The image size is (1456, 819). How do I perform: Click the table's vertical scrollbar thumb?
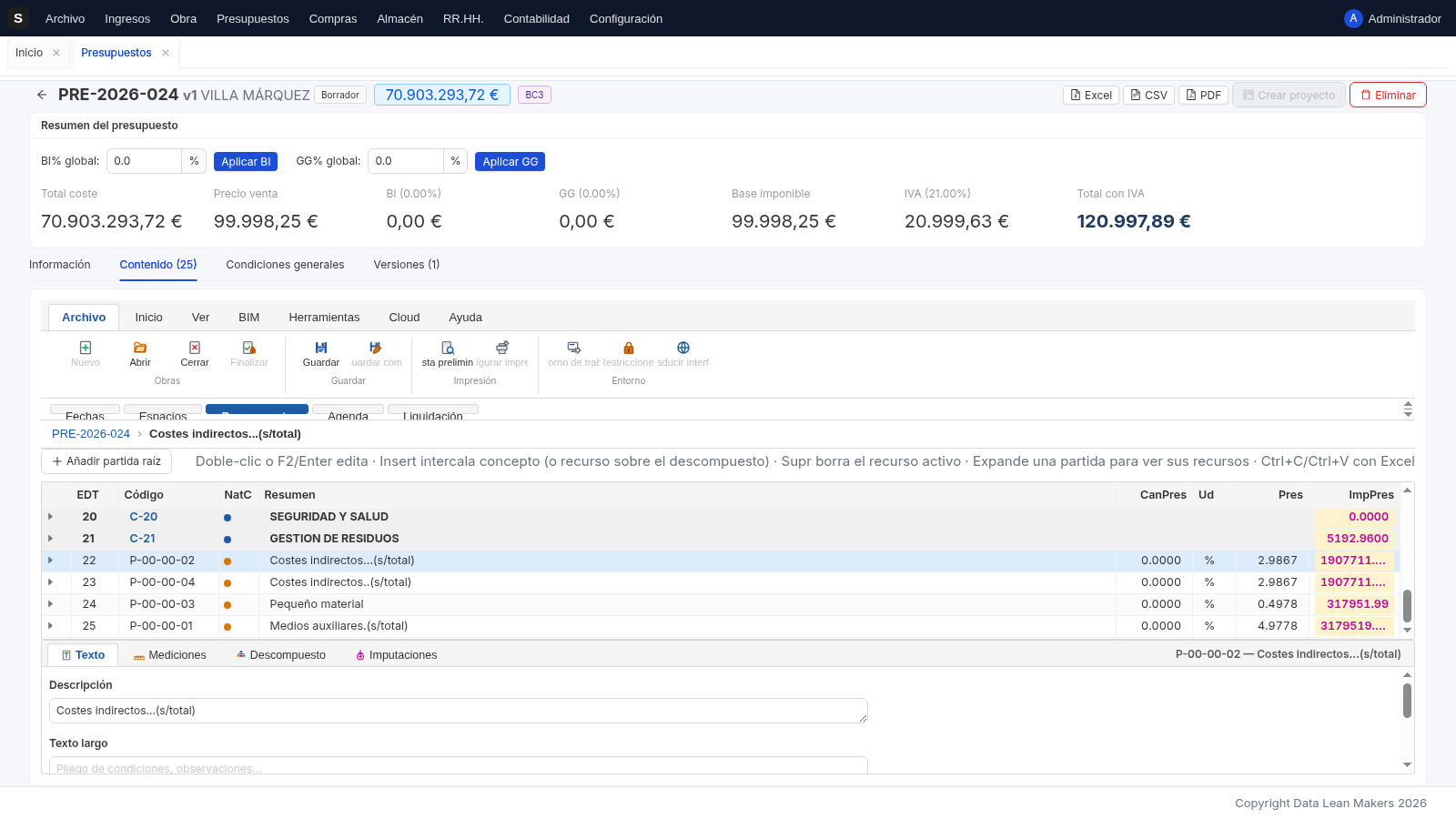[x=1407, y=605]
